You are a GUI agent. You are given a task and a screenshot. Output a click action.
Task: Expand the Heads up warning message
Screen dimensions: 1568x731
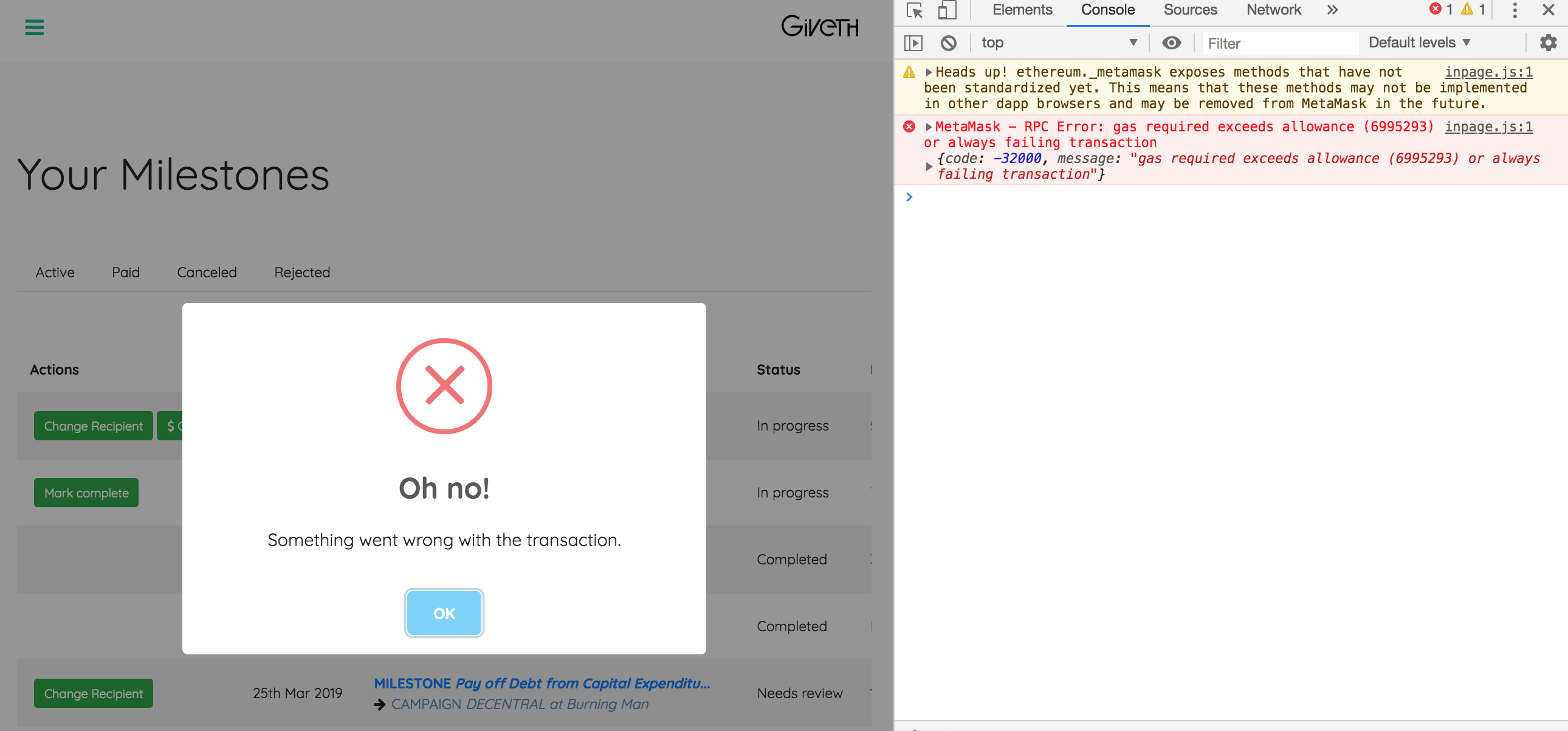coord(928,72)
